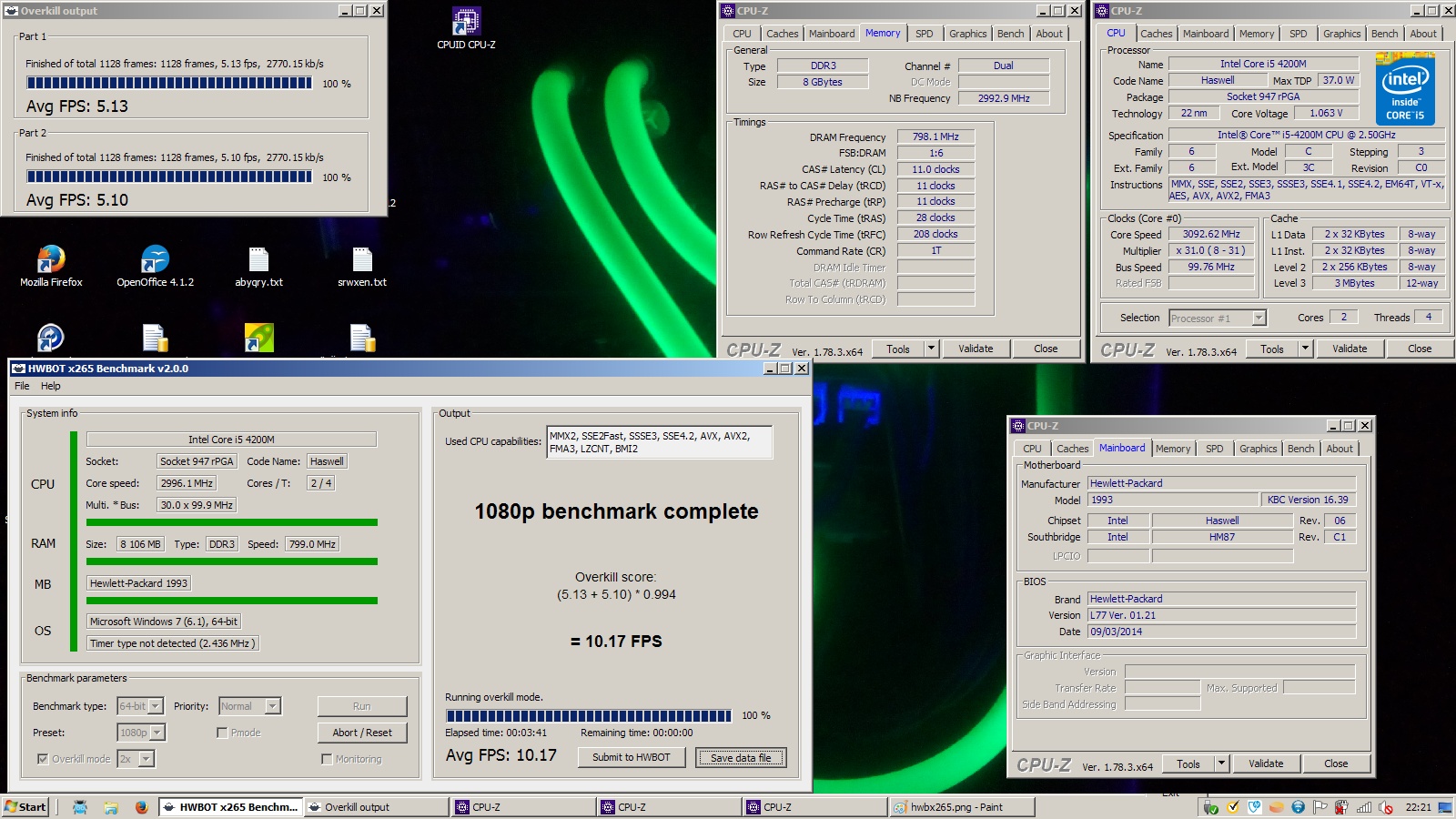Viewport: 1456px width, 819px height.
Task: Click the NB Frequency 2992.9 MHz field
Action: [1004, 98]
